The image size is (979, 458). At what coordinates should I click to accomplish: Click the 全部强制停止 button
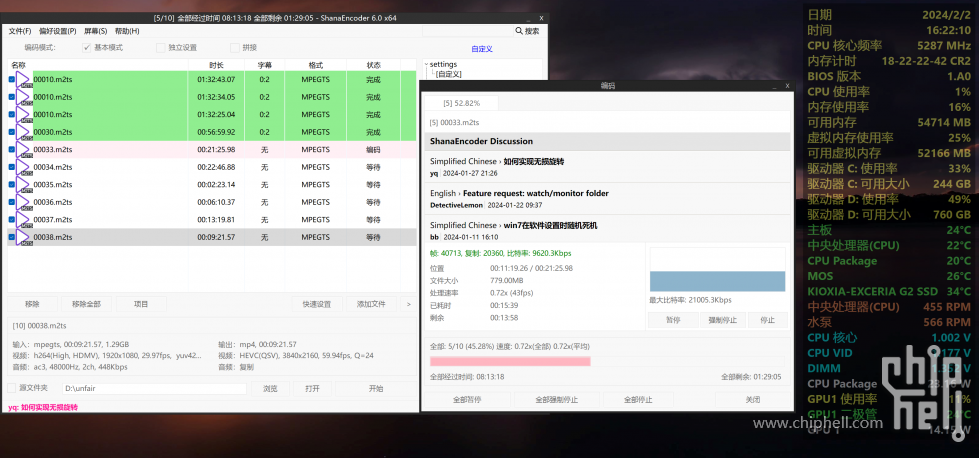pyautogui.click(x=556, y=399)
